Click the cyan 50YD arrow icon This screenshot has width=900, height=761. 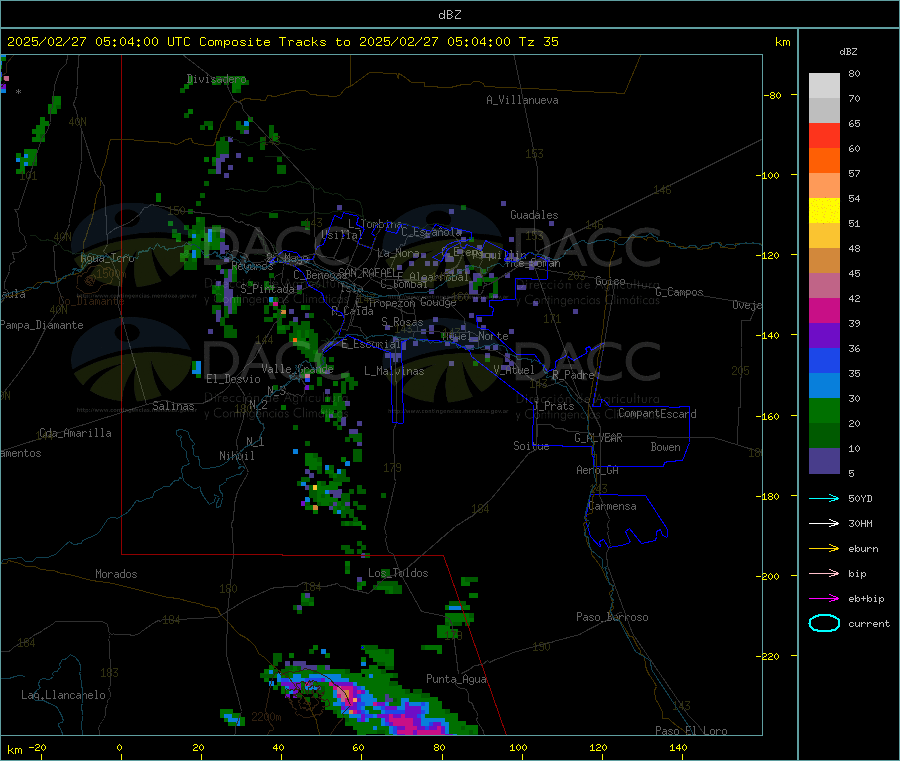[824, 498]
